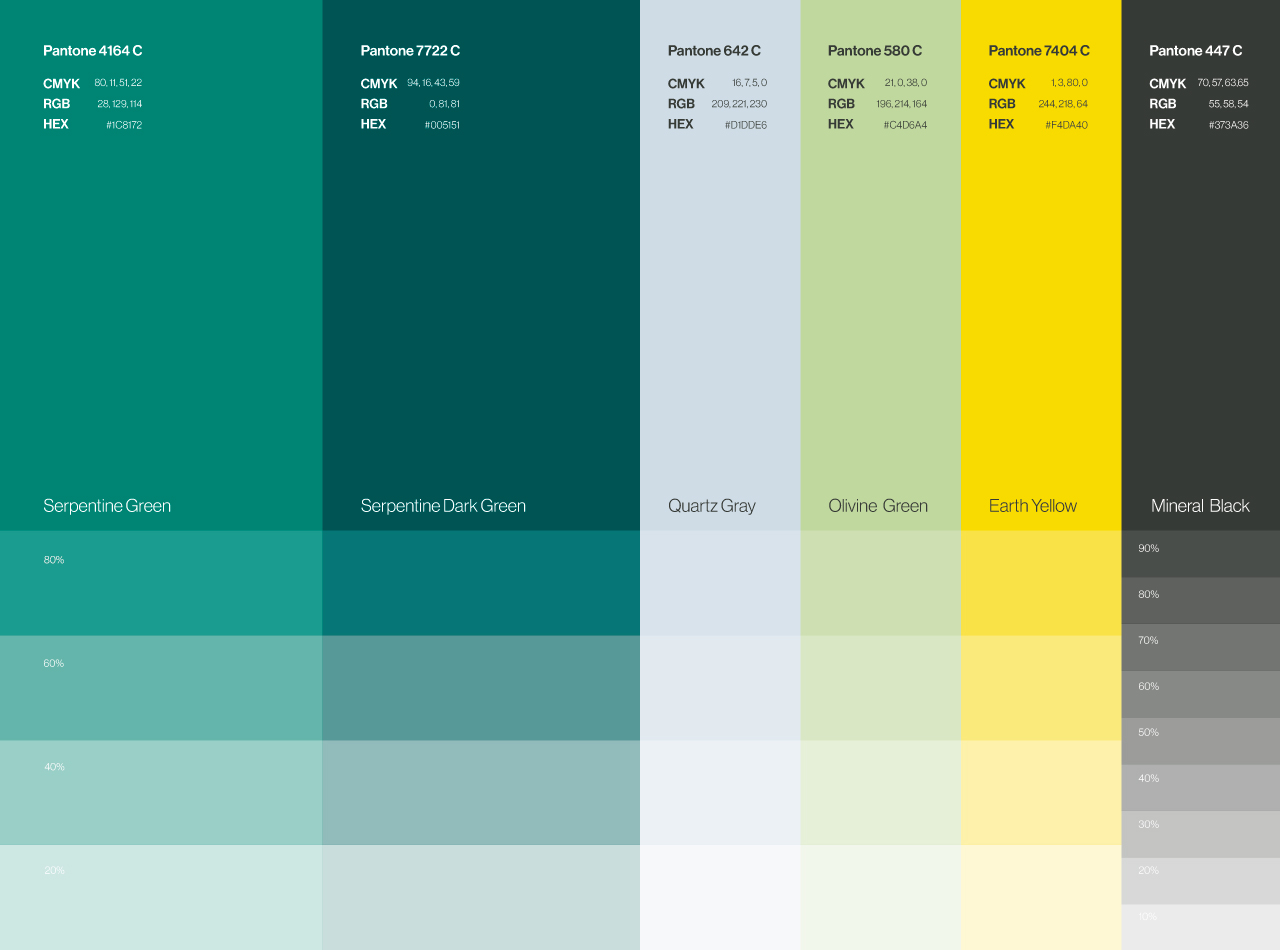Select the 80% Serpentine Green tint
Image resolution: width=1280 pixels, height=950 pixels.
161,583
